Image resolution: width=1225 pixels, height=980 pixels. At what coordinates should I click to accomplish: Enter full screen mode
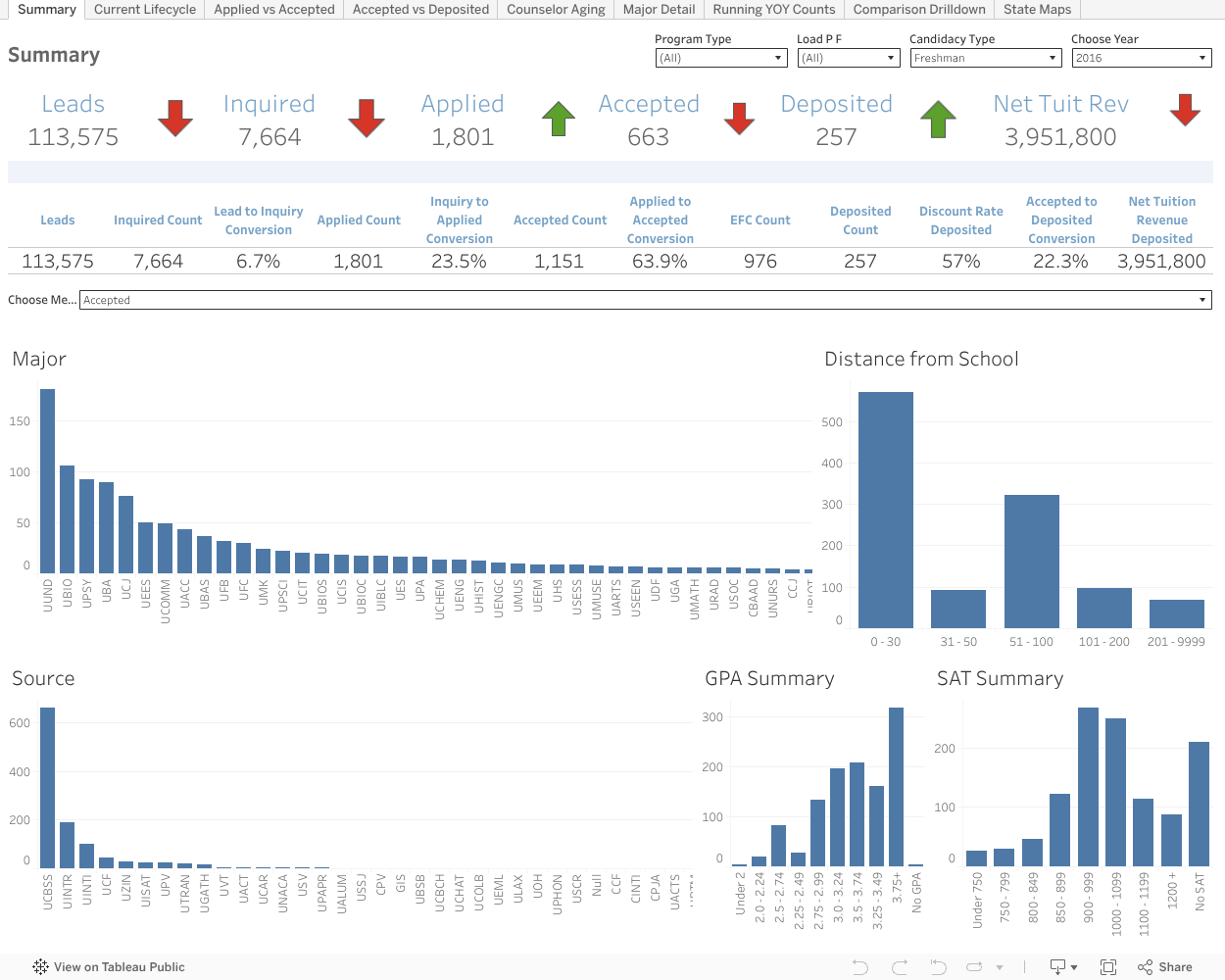1108,967
